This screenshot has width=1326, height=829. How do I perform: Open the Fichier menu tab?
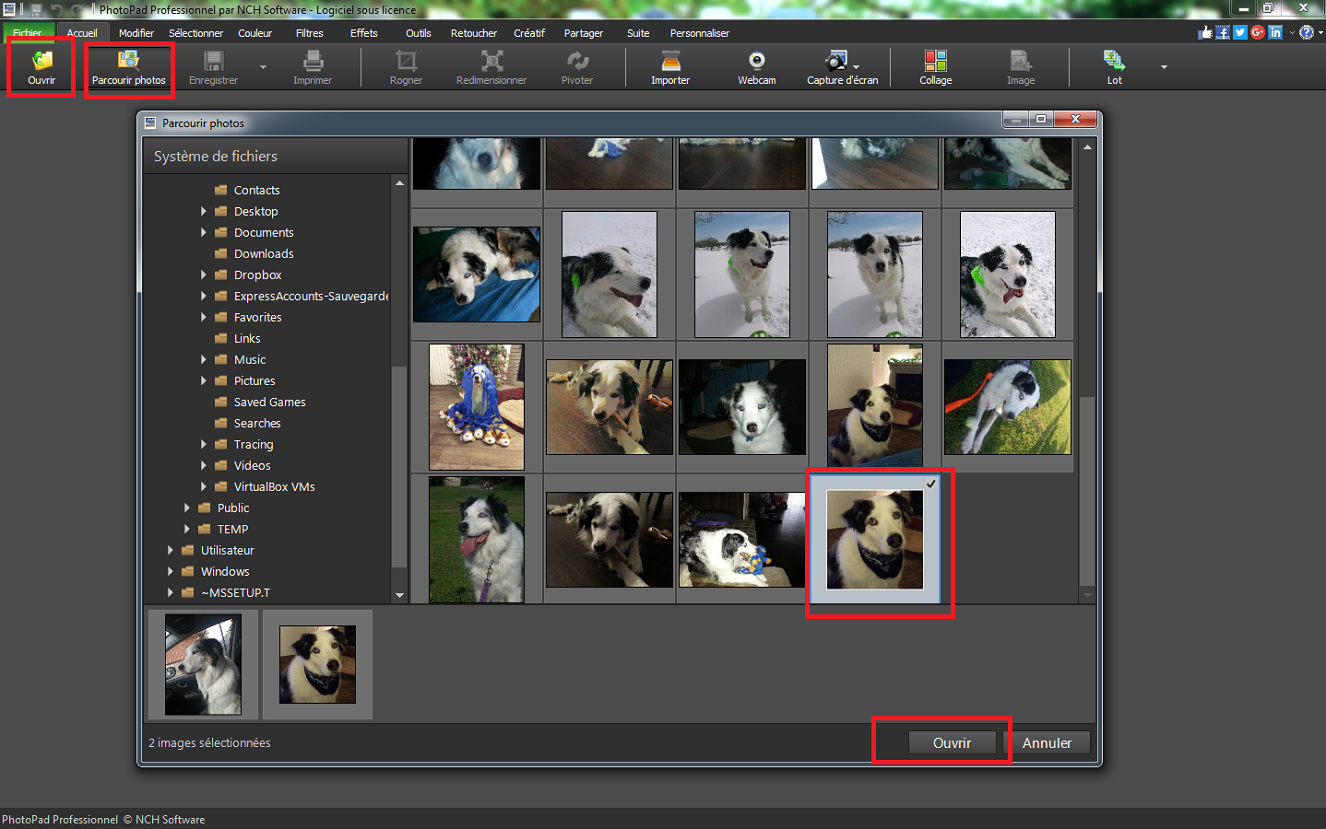[x=27, y=33]
